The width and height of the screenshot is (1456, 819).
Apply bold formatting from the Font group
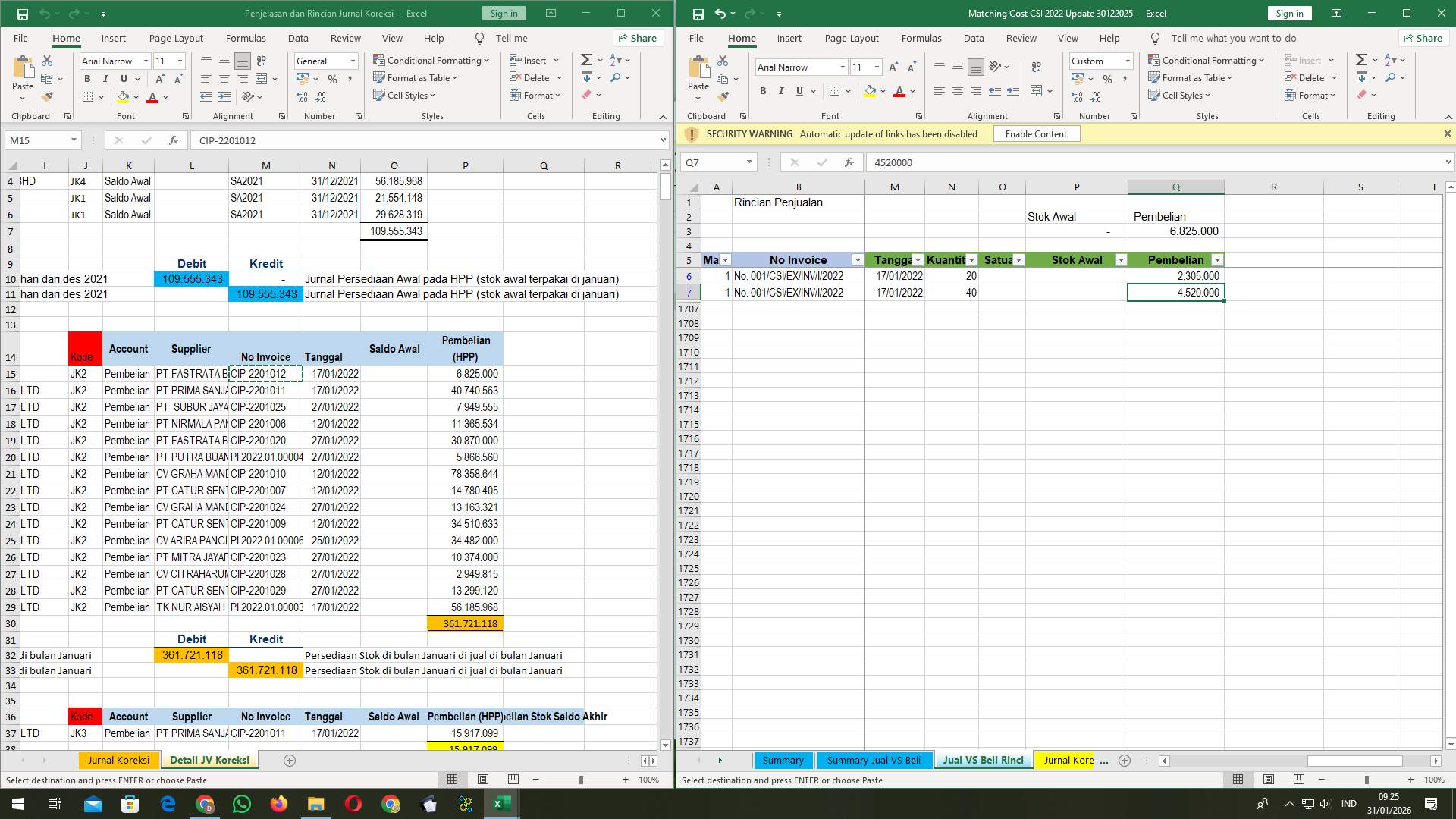(86, 78)
